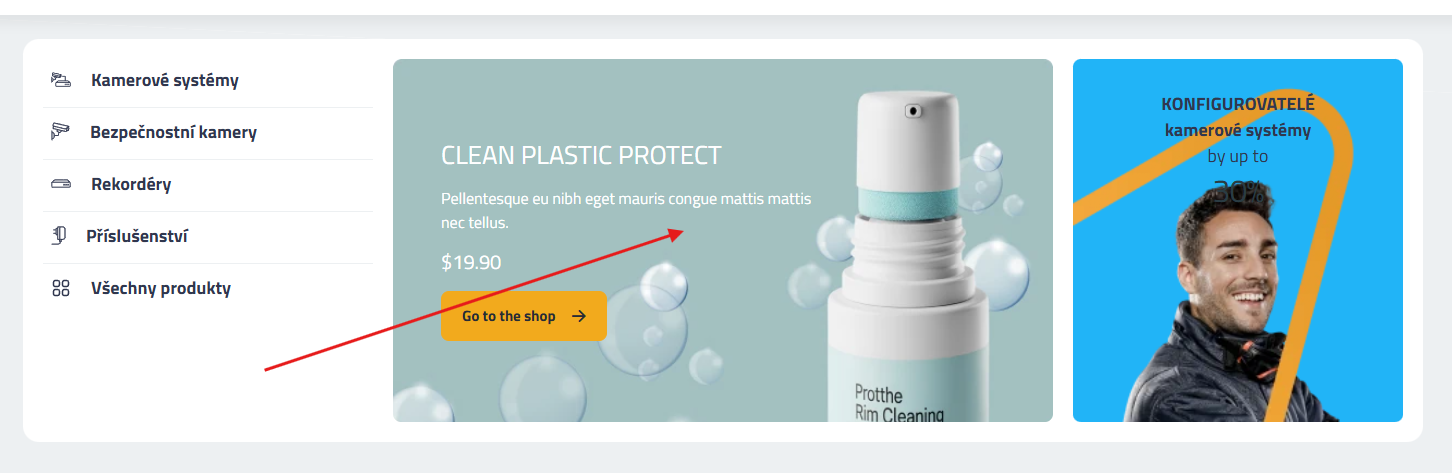Show Všechny produkty

click(161, 288)
